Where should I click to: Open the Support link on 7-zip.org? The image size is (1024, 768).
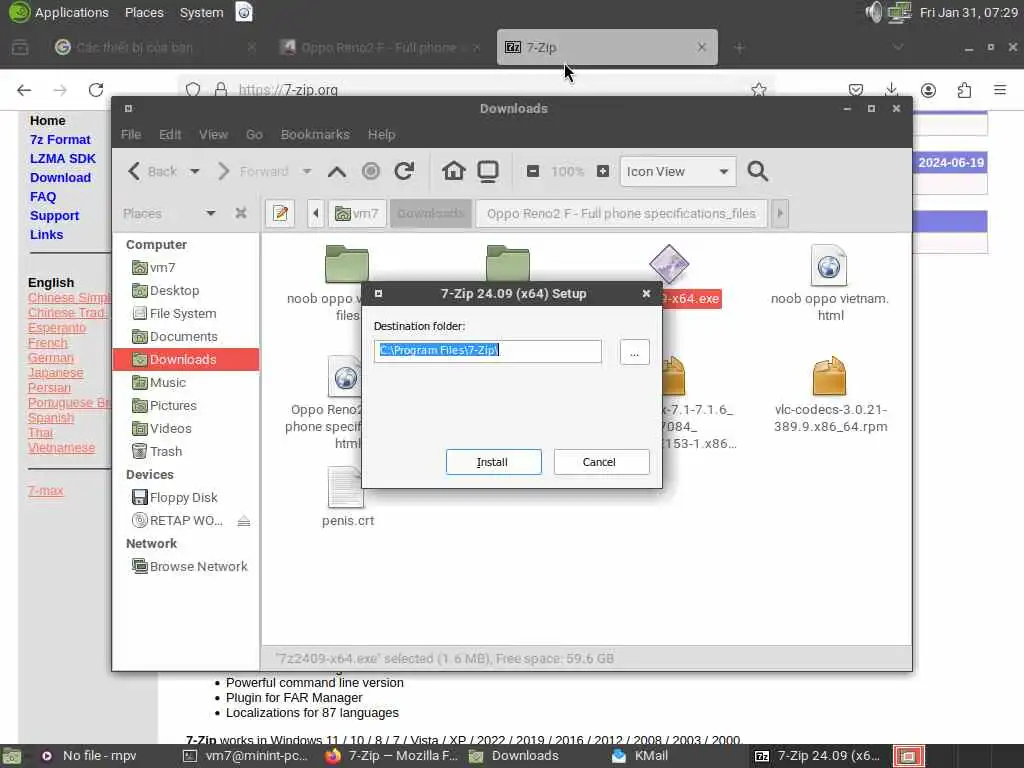pos(54,216)
